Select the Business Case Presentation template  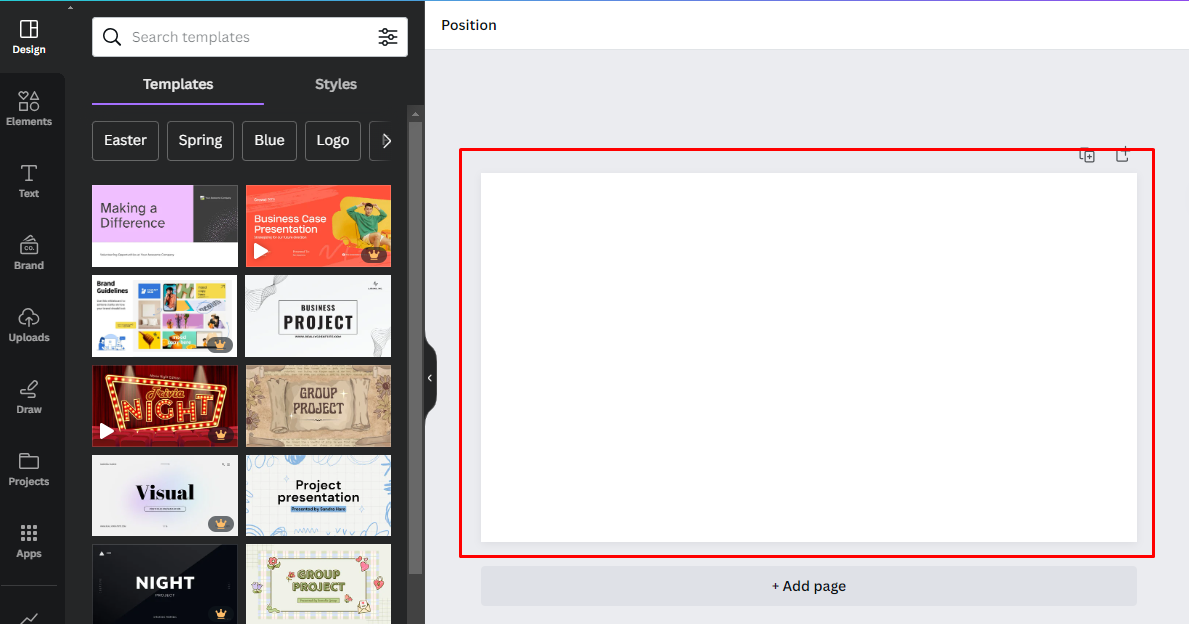318,226
